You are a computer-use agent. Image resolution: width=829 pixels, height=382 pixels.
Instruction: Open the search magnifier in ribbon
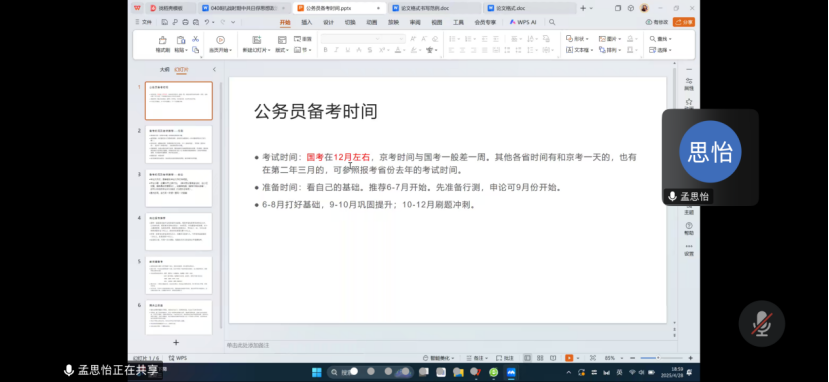(552, 22)
